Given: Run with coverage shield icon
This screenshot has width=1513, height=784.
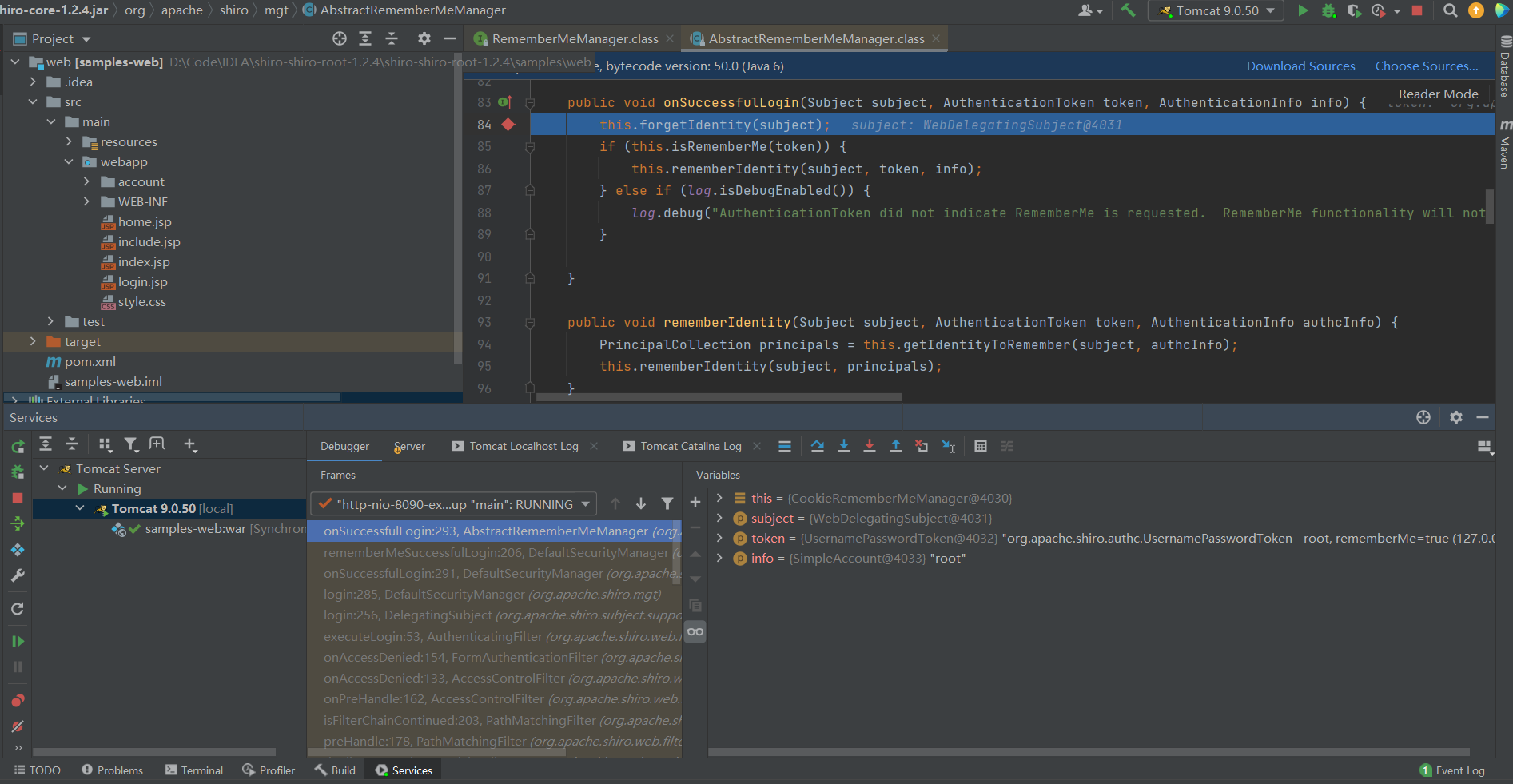Looking at the screenshot, I should coord(1353,10).
